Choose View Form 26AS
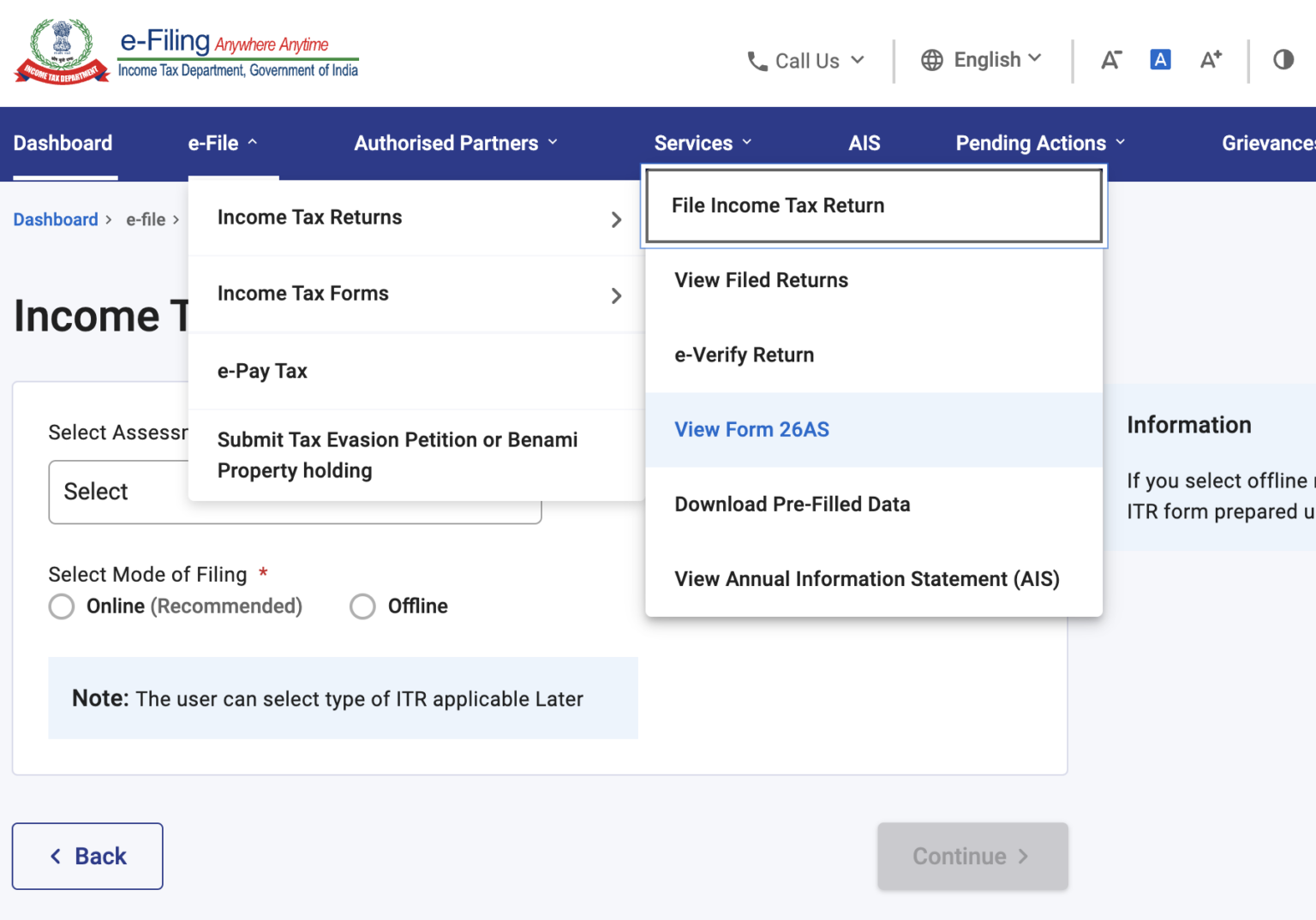The height and width of the screenshot is (920, 1316). pos(874,429)
